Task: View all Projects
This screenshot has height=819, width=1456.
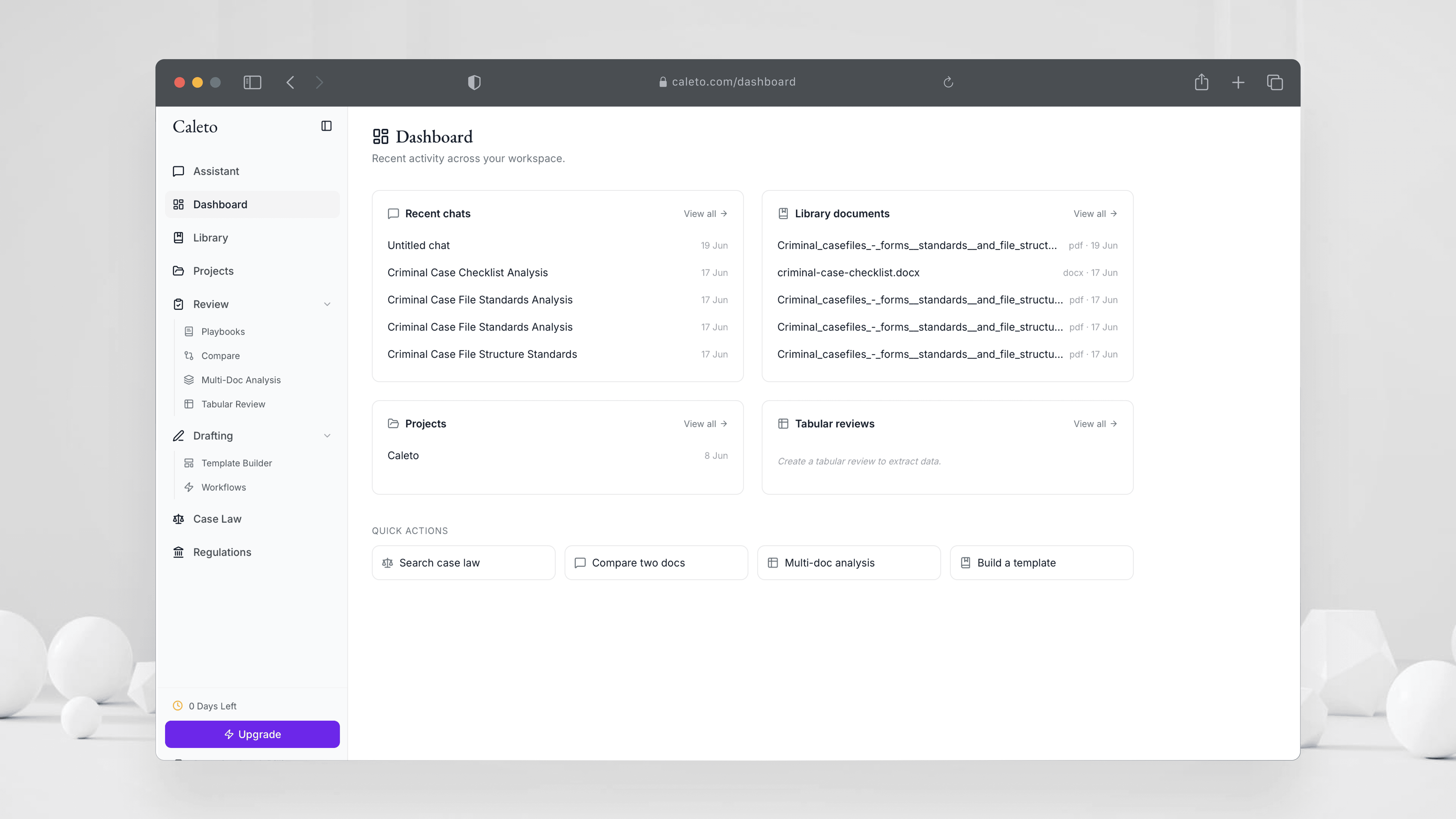Action: 706,424
